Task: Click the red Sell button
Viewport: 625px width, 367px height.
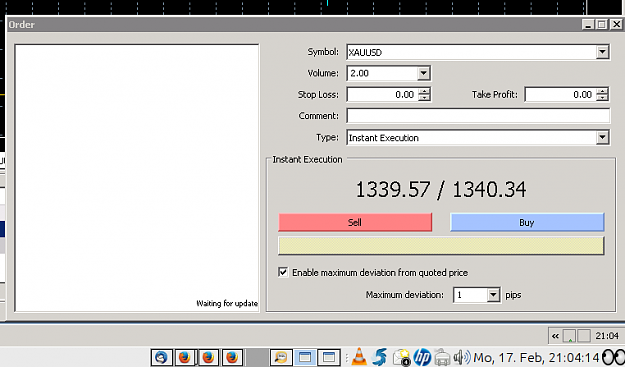Action: click(355, 222)
